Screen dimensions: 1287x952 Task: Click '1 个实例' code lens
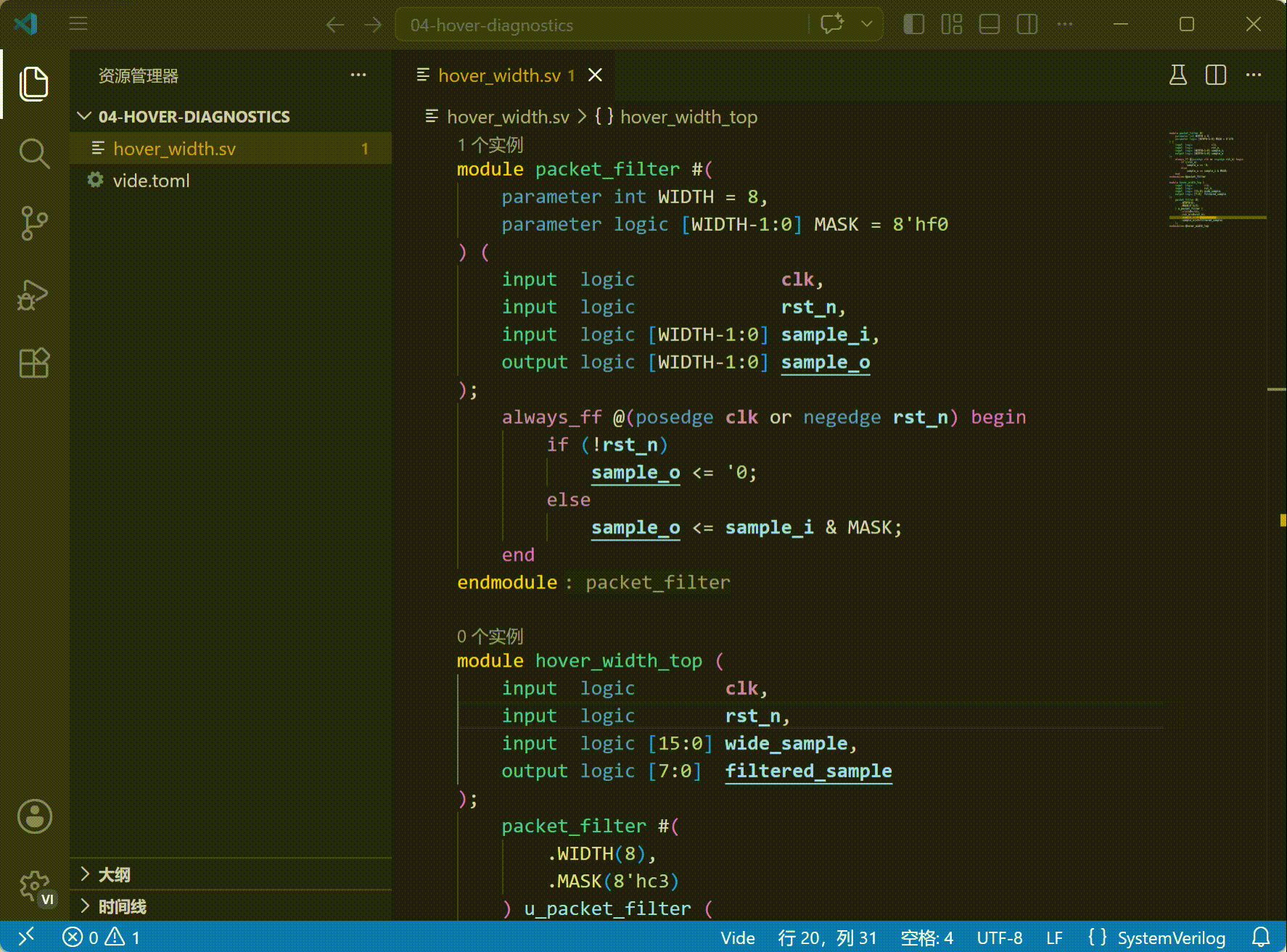click(490, 144)
